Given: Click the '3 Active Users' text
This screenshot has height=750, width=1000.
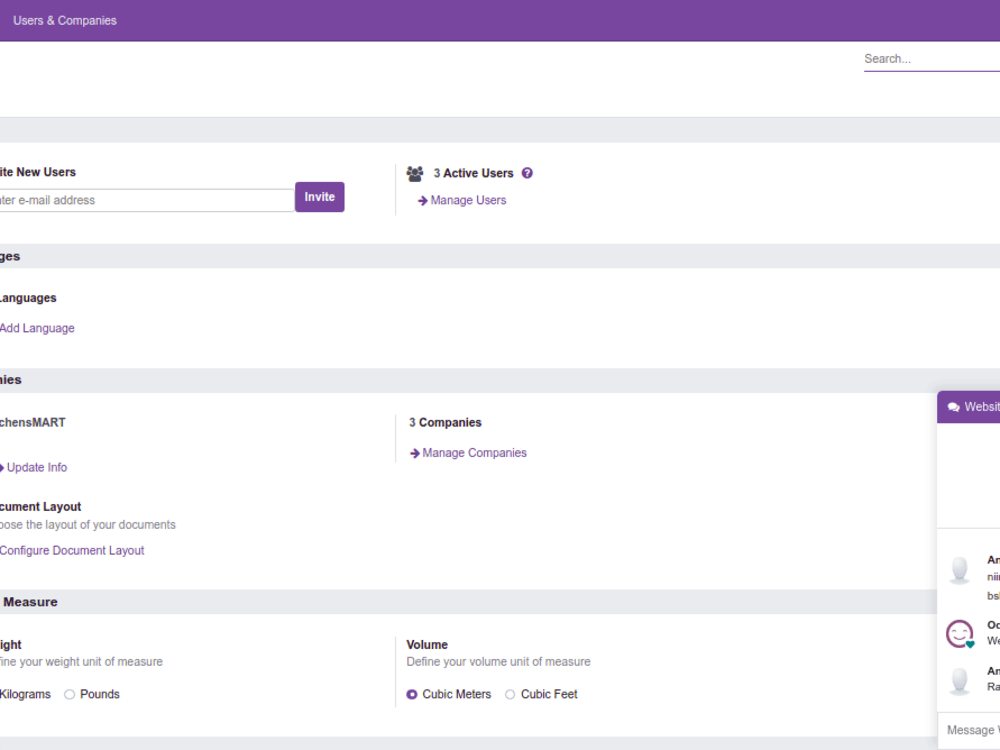Looking at the screenshot, I should click(x=473, y=173).
